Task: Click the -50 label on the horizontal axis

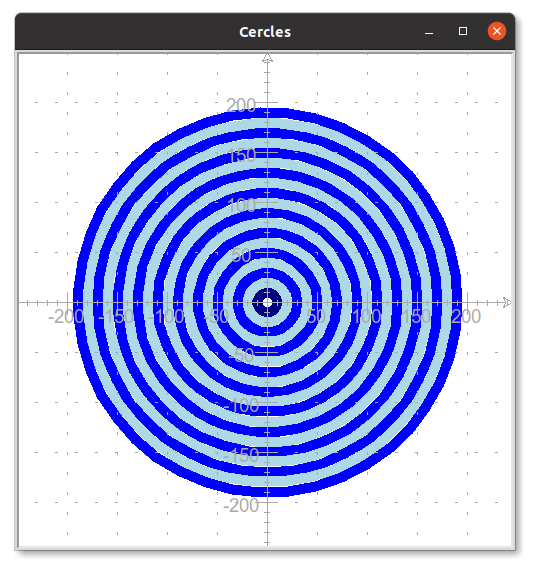Action: click(216, 317)
